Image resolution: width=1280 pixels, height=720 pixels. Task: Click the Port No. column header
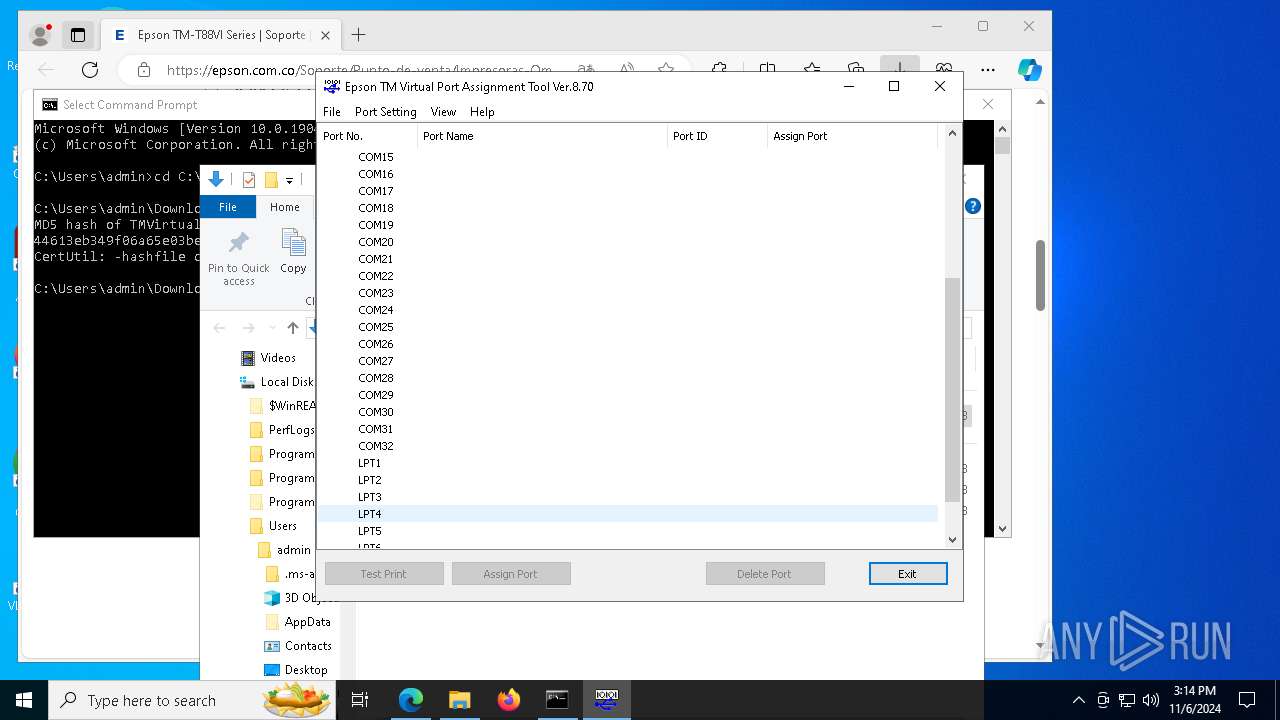pos(367,136)
